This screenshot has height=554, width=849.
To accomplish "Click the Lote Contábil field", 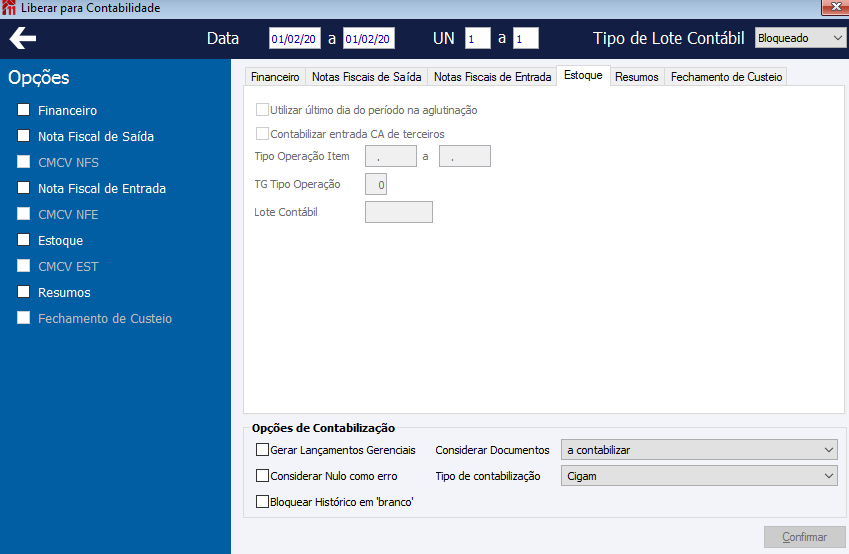I will [x=399, y=212].
